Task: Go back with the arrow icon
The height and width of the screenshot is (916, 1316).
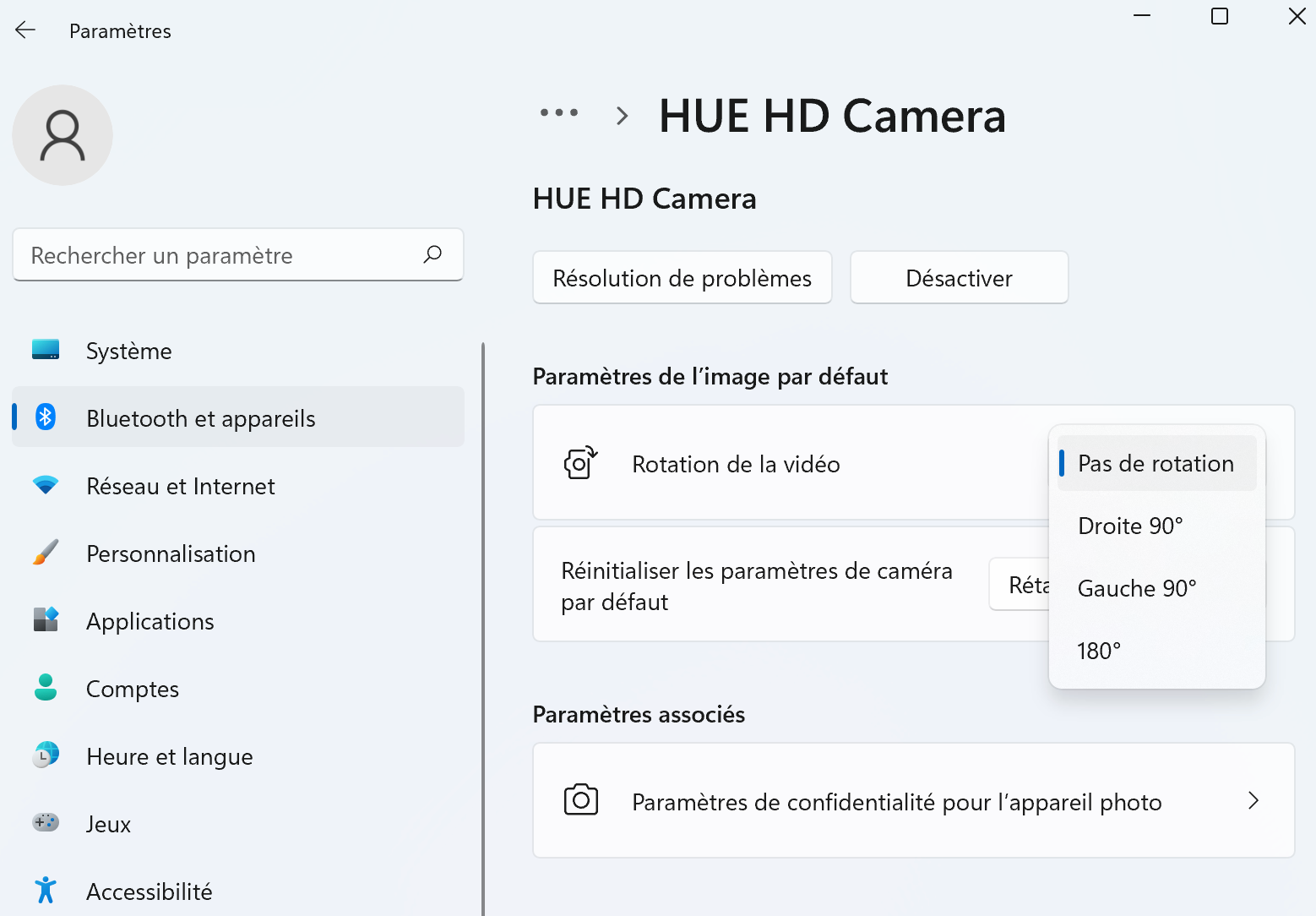Action: 25,30
